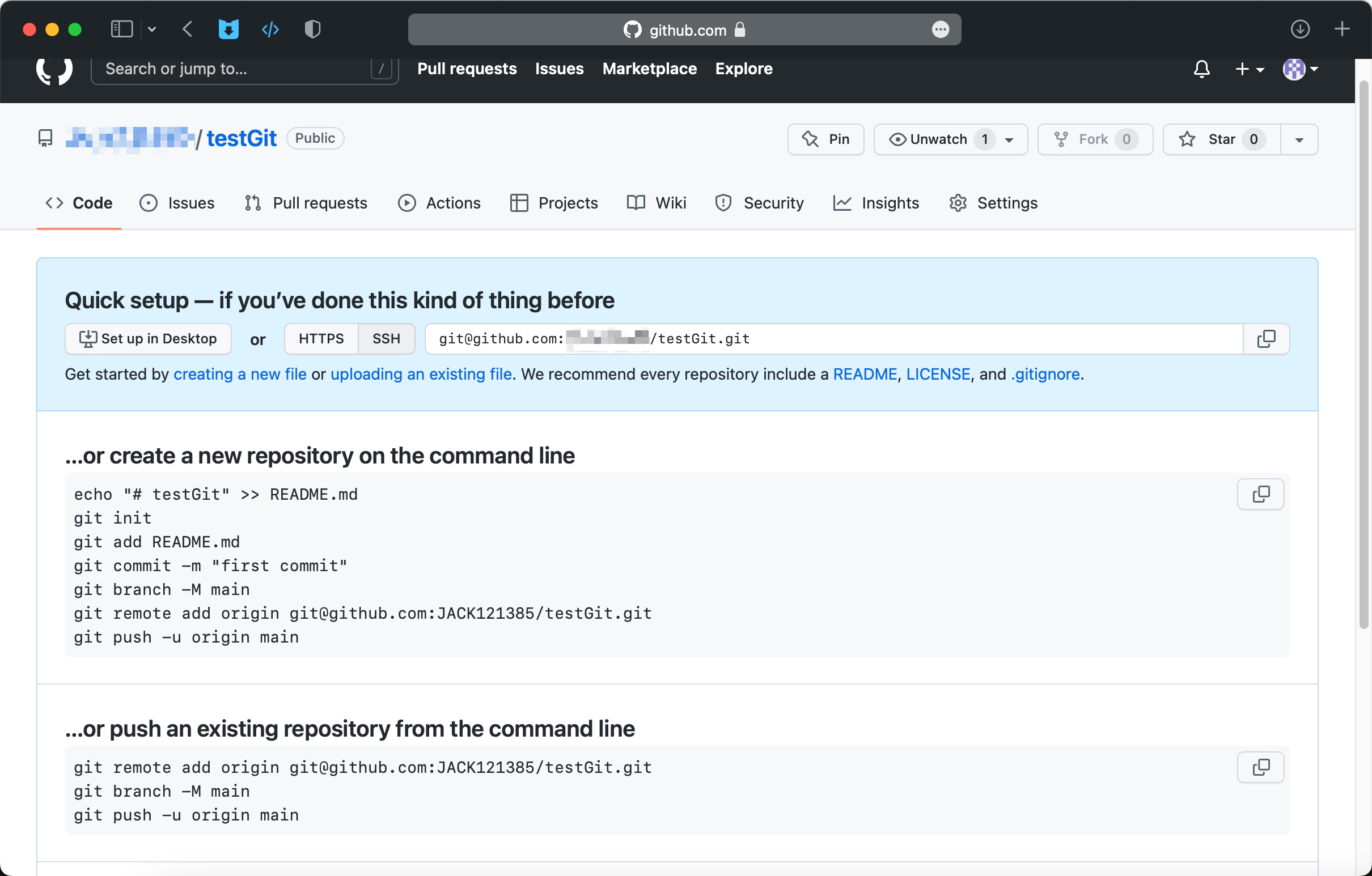Click the Star count badge 0
The width and height of the screenshot is (1372, 876).
(1253, 139)
